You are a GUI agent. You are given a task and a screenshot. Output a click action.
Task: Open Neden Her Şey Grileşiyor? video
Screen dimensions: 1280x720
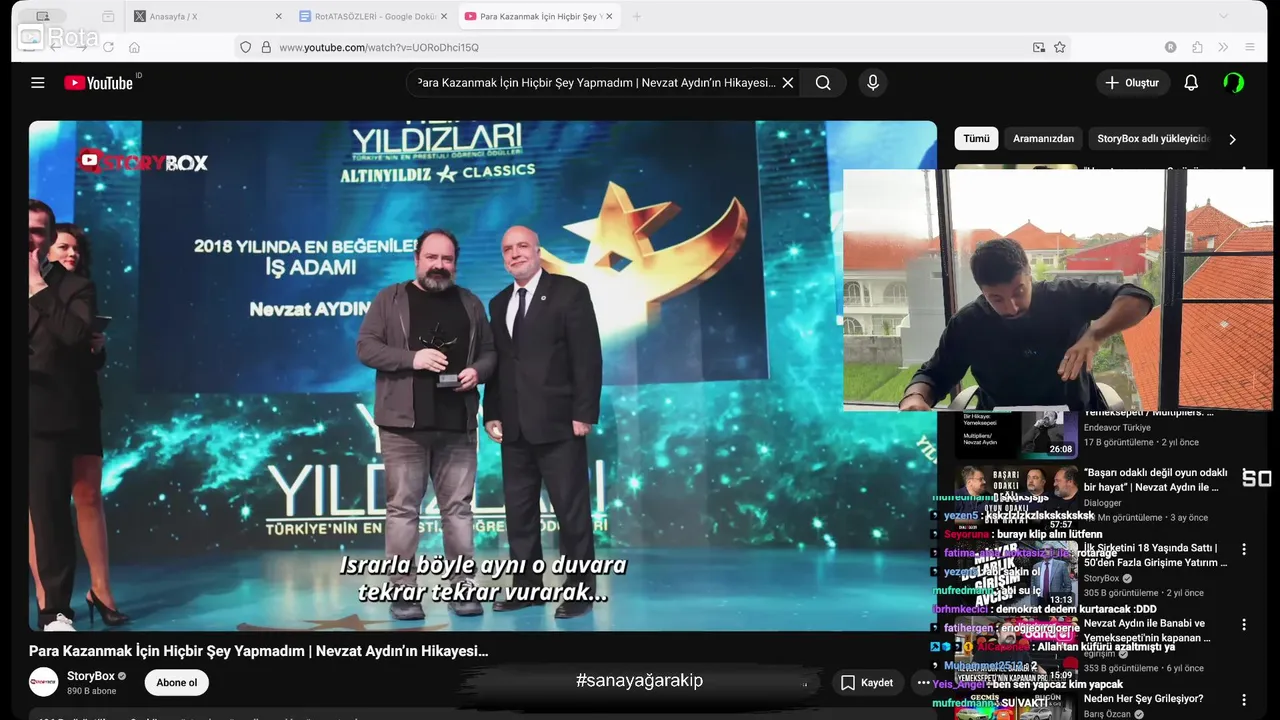(x=1143, y=698)
